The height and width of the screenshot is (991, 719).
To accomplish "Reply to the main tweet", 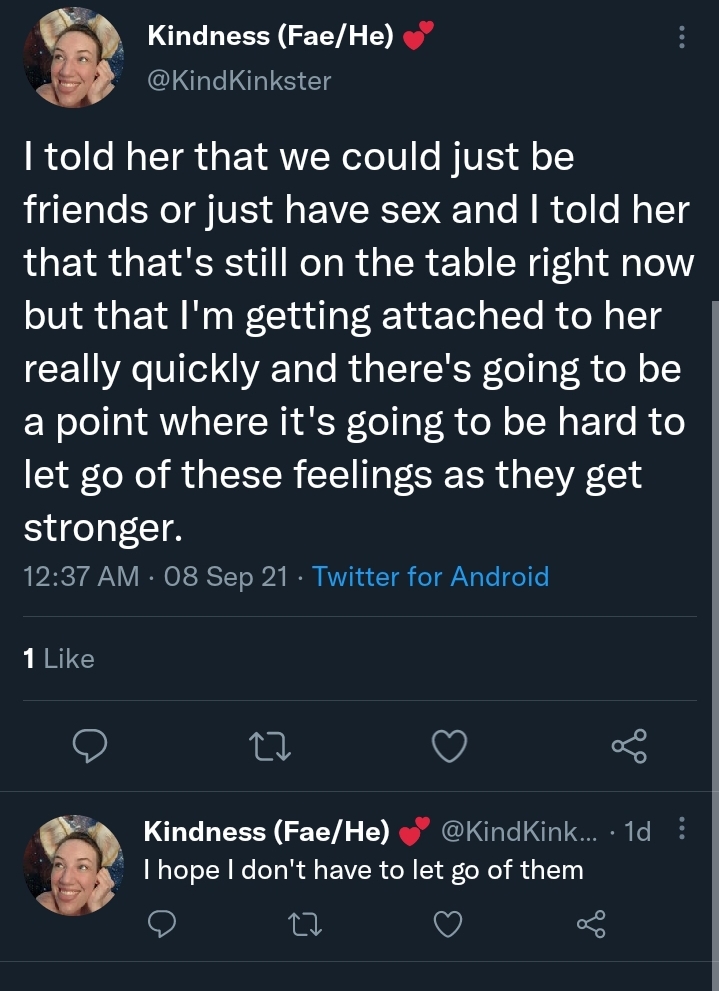I will [90, 746].
